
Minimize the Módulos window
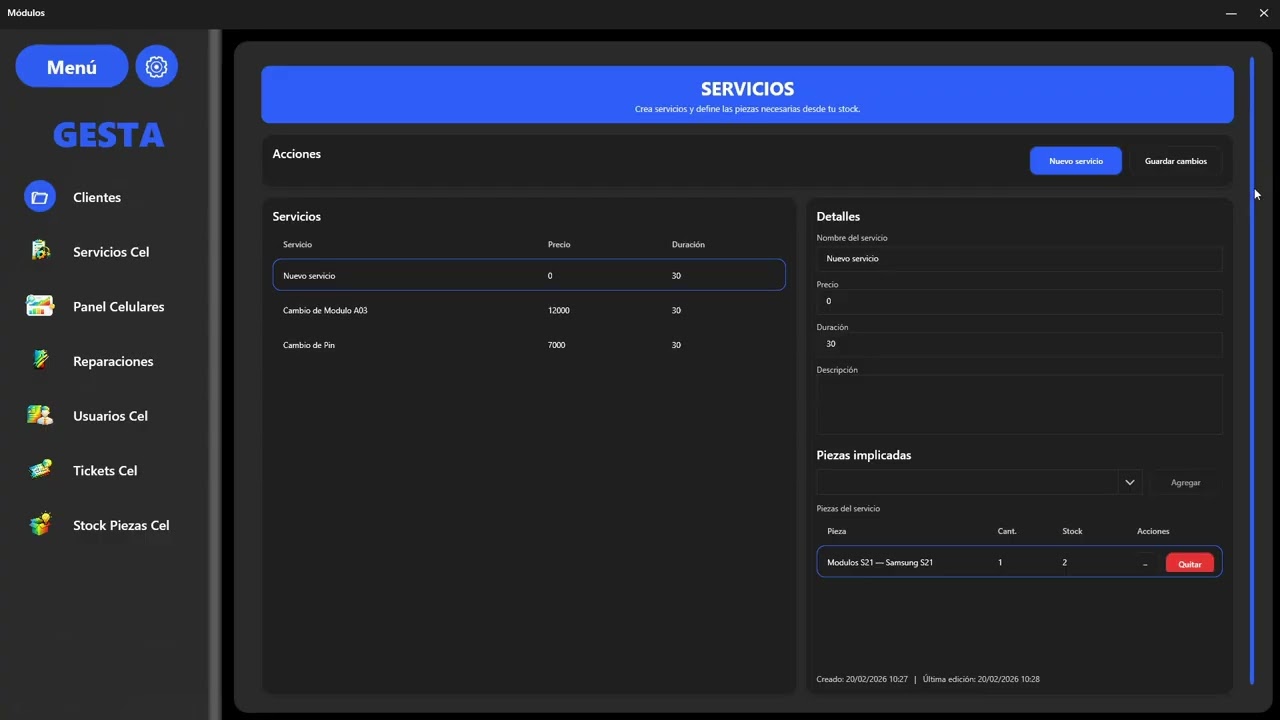[1230, 13]
